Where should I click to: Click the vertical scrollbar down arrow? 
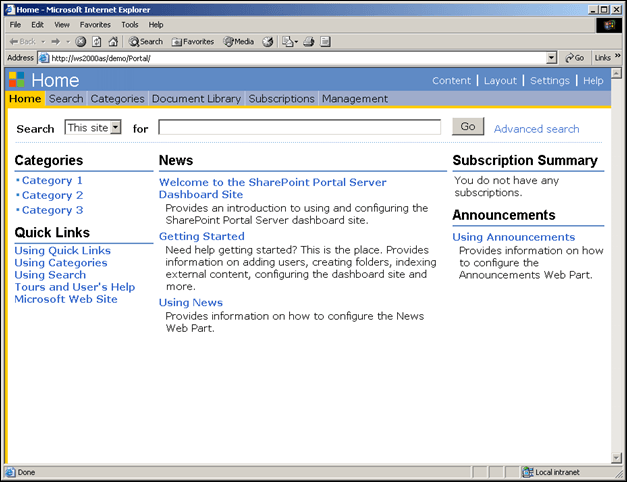(616, 458)
